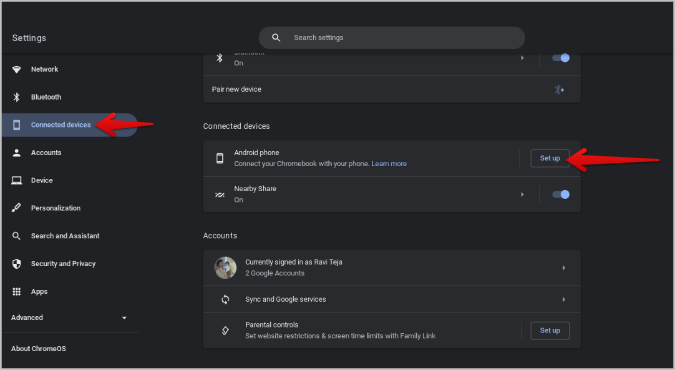Click the Ravi Teja profile picture

click(225, 267)
